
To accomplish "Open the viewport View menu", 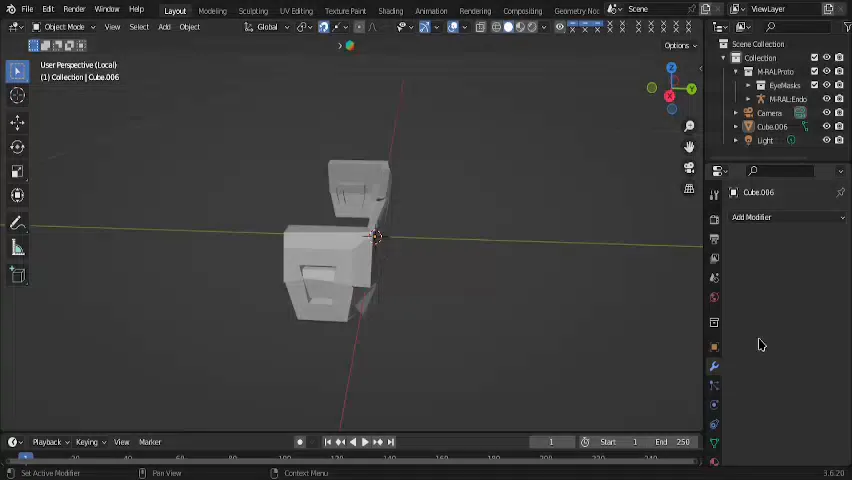I will pyautogui.click(x=112, y=27).
